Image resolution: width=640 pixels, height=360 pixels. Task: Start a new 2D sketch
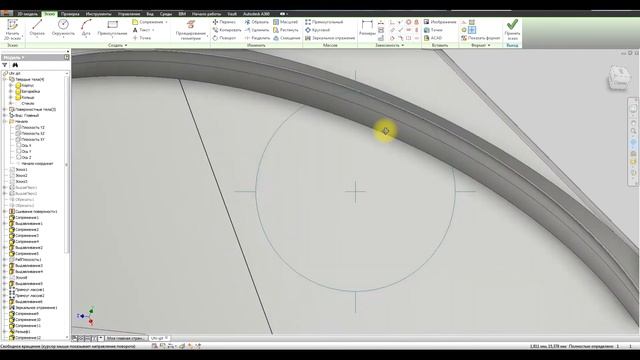12,29
